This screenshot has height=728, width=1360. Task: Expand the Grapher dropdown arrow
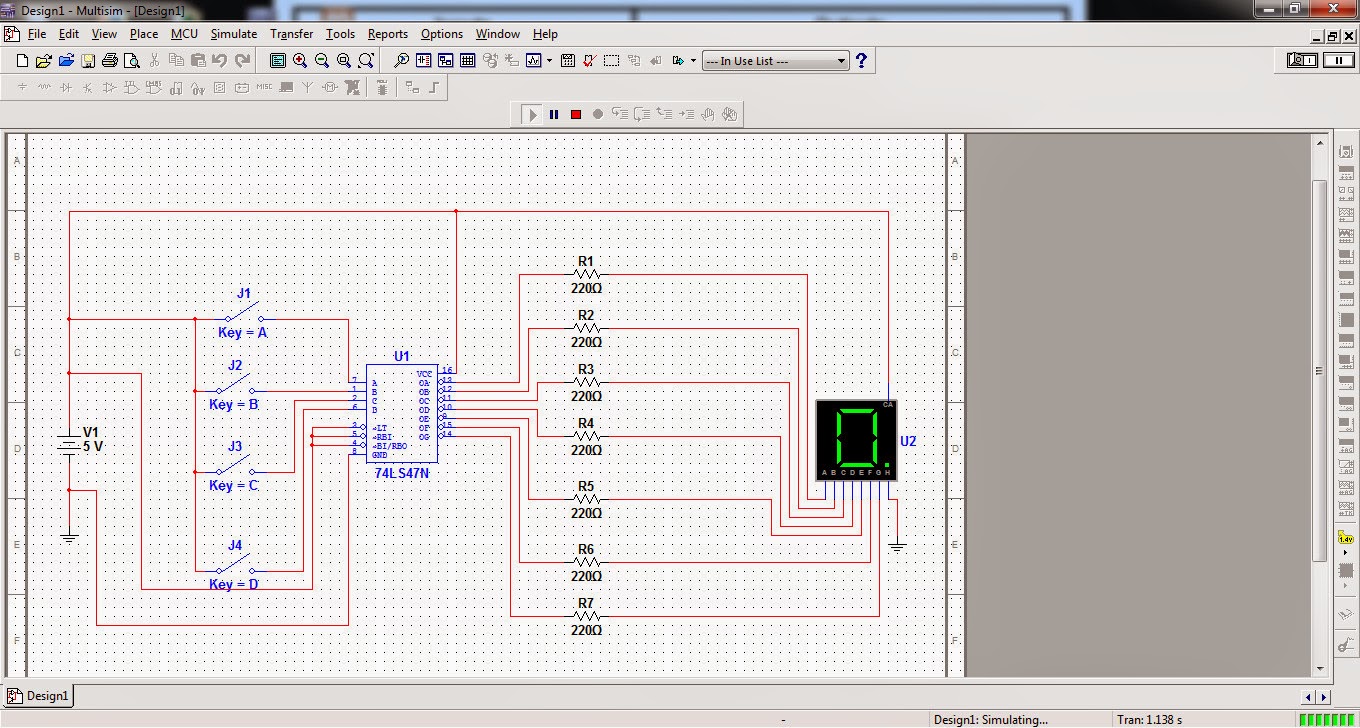549,61
